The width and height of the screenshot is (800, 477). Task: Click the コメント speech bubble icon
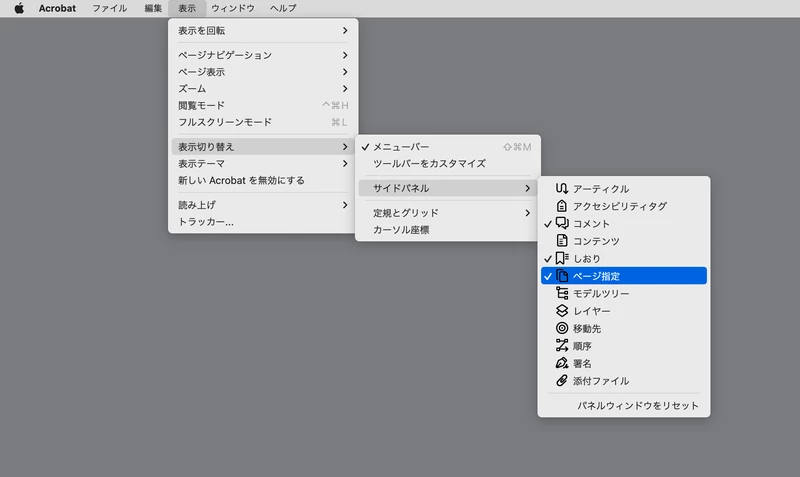562,223
